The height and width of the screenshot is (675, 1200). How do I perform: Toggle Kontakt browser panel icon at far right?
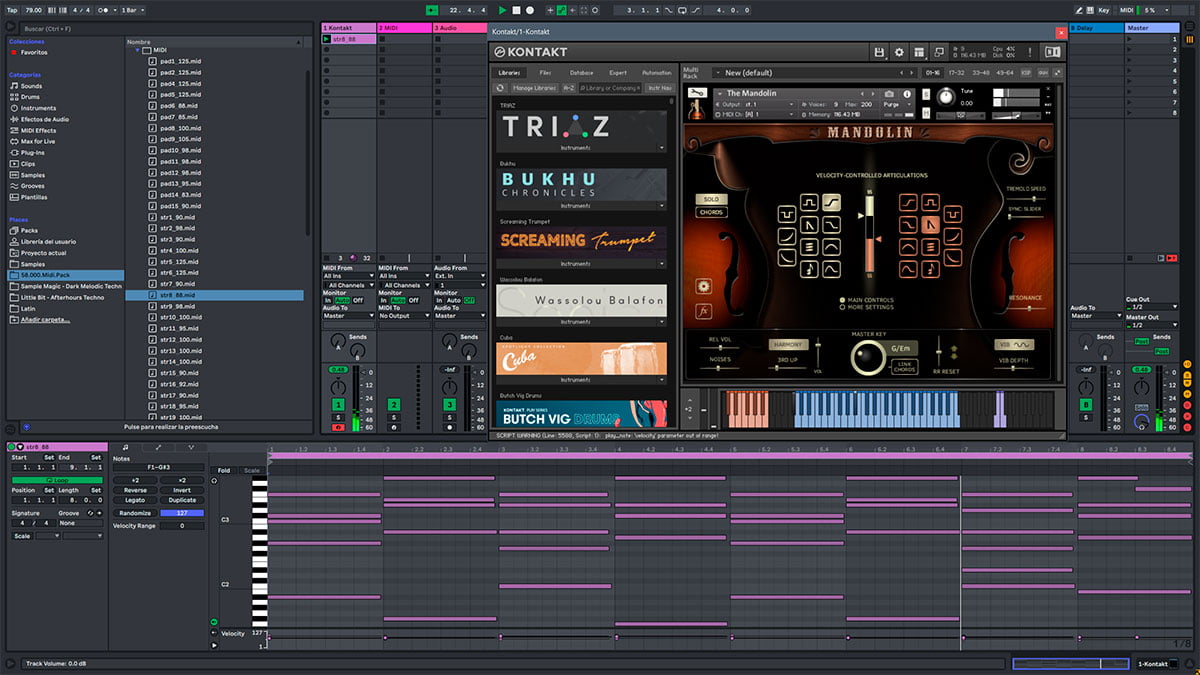click(x=1053, y=52)
